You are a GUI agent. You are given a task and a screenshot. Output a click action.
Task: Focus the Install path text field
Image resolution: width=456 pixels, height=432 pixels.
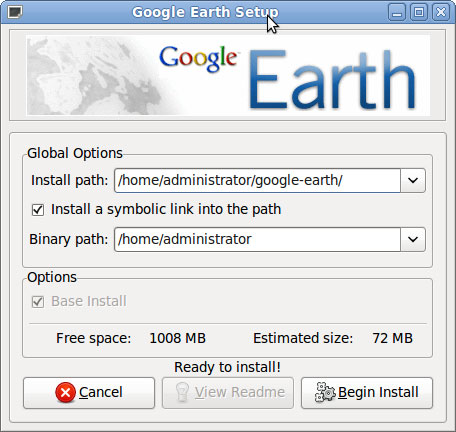pyautogui.click(x=257, y=180)
